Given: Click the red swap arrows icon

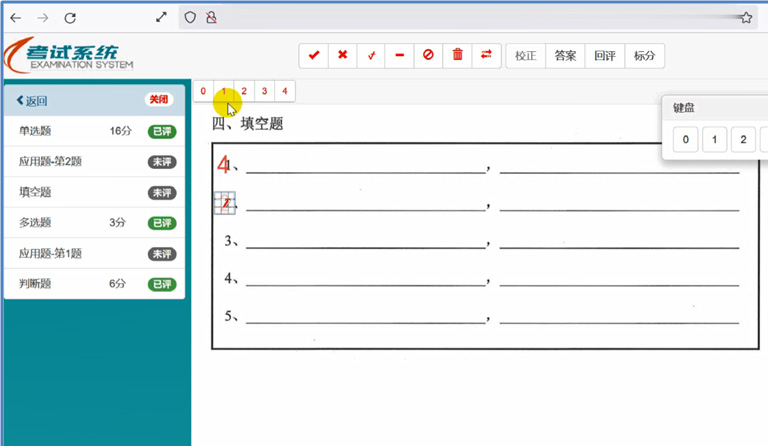Looking at the screenshot, I should [486, 56].
